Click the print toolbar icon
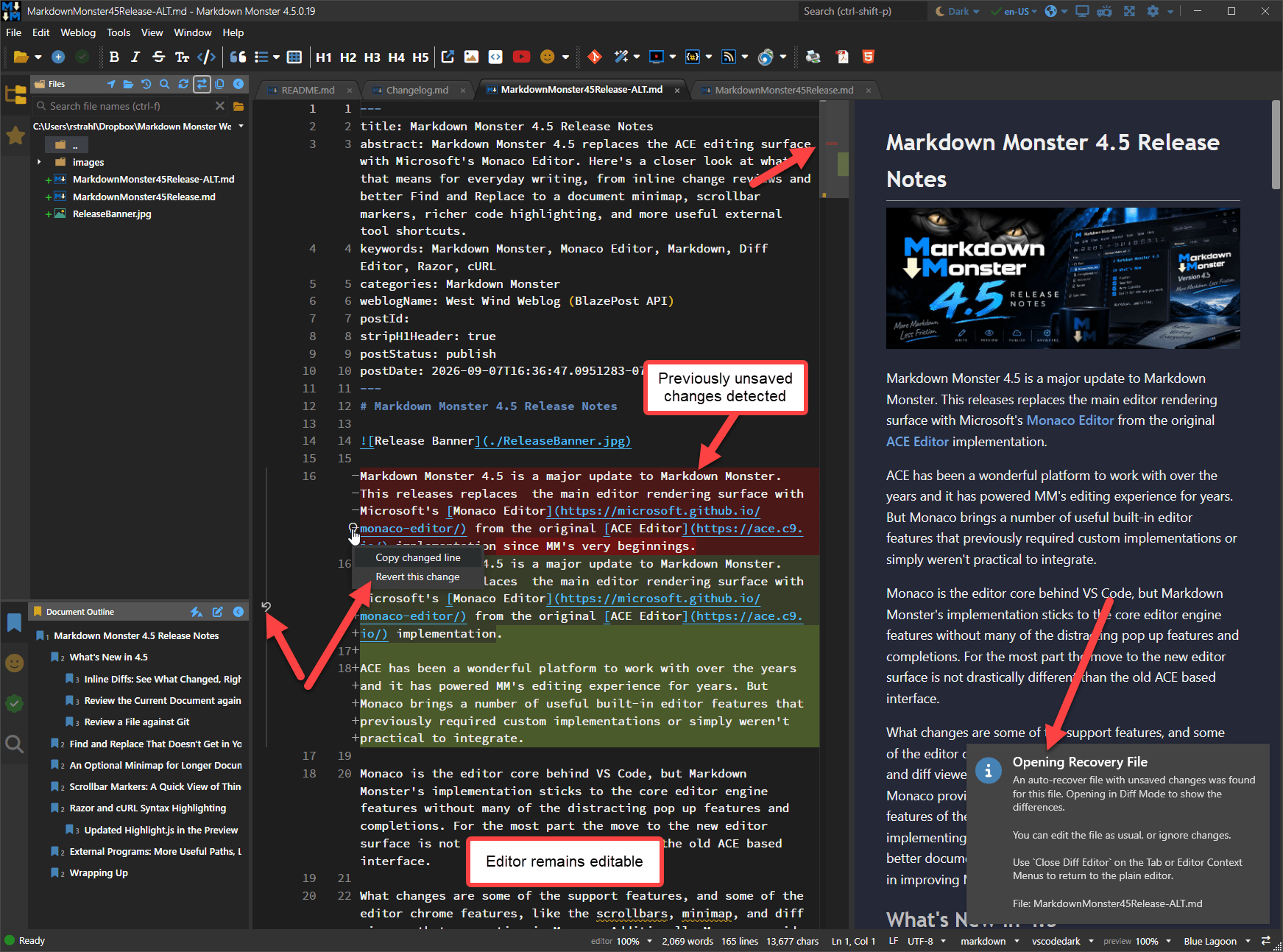This screenshot has width=1283, height=952. pyautogui.click(x=813, y=57)
